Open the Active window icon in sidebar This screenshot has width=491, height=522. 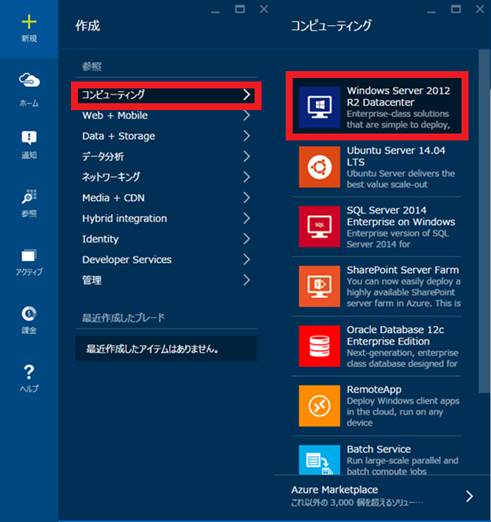tap(29, 256)
